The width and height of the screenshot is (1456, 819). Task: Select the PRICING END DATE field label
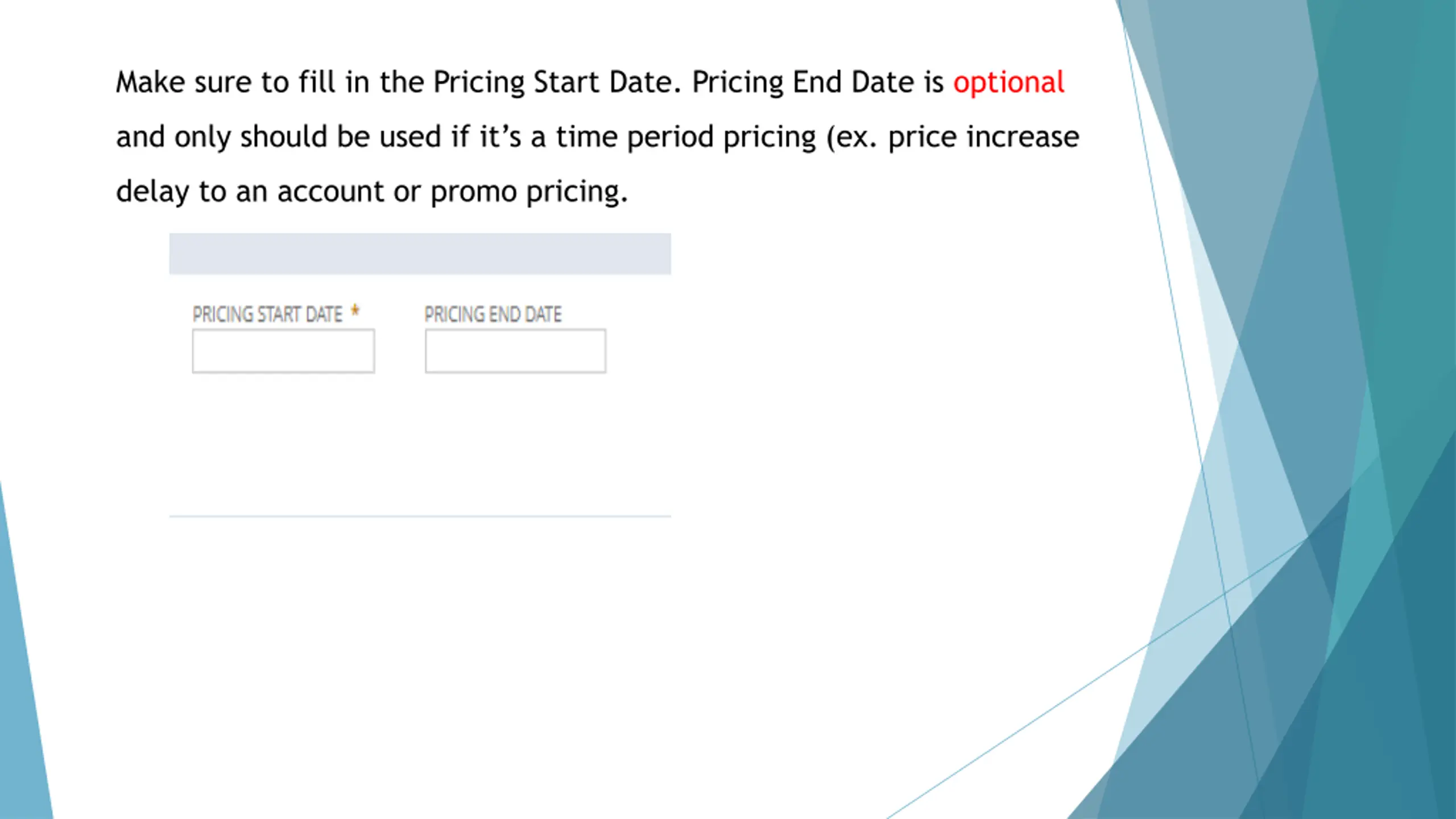point(493,315)
